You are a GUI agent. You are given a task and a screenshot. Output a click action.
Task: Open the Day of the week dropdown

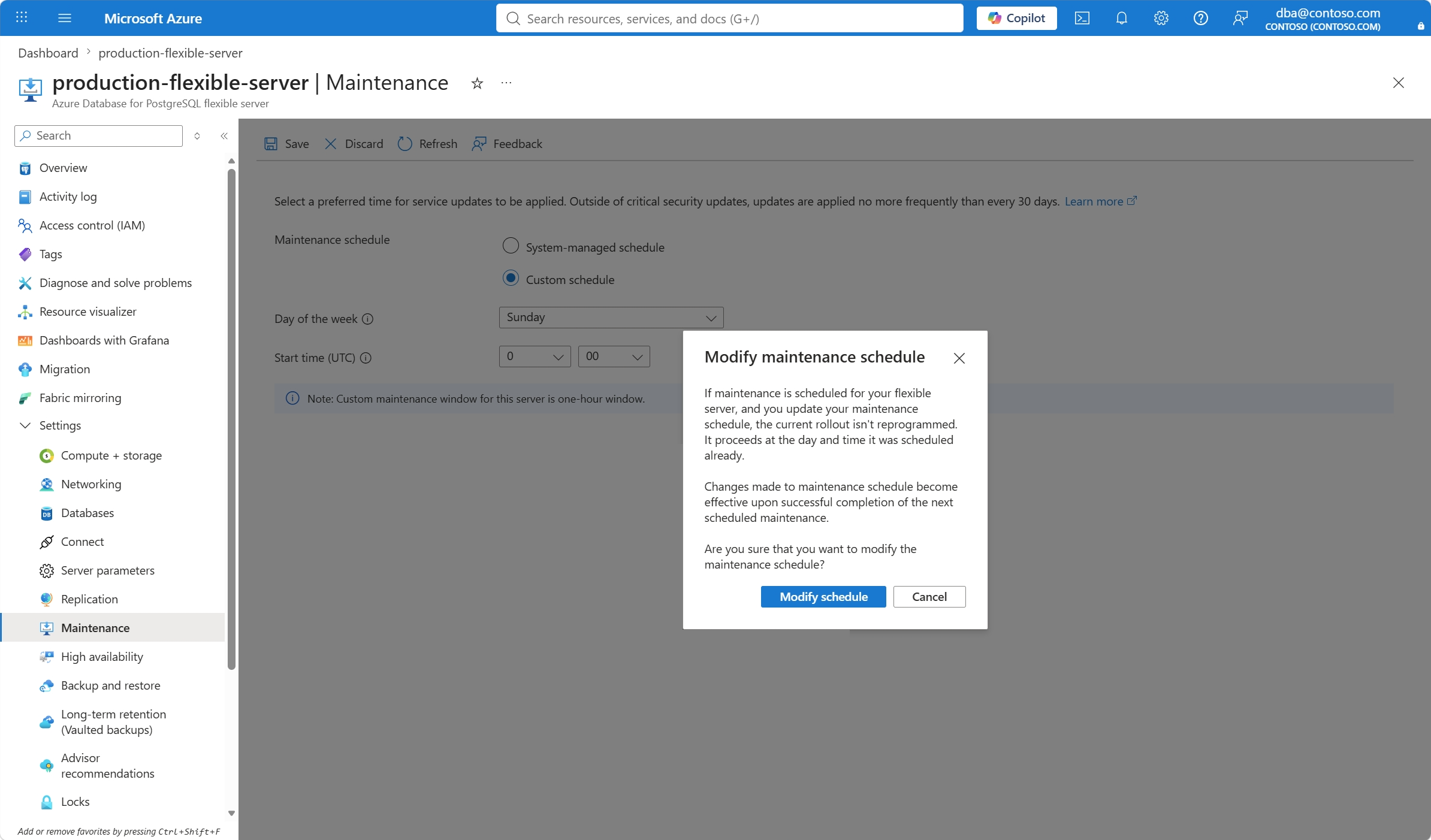coord(611,318)
